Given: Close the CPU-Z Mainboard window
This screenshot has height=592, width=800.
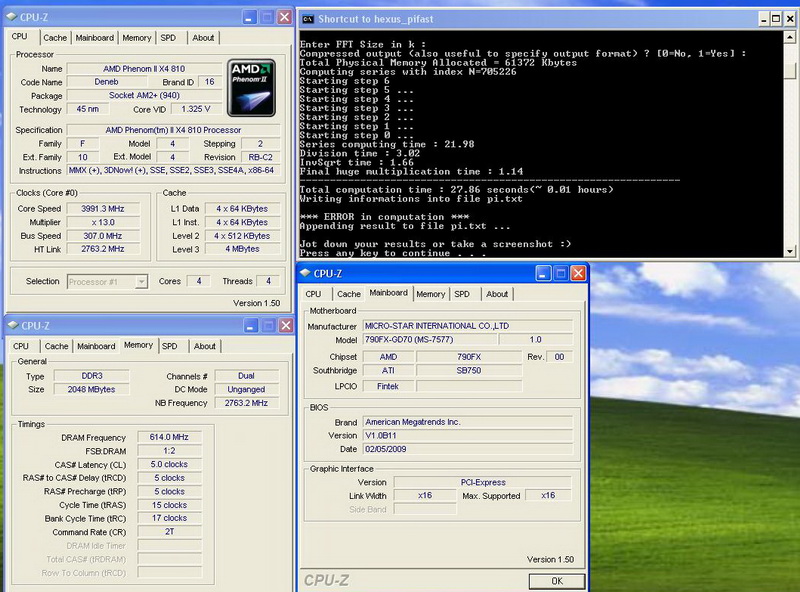Looking at the screenshot, I should tap(578, 274).
